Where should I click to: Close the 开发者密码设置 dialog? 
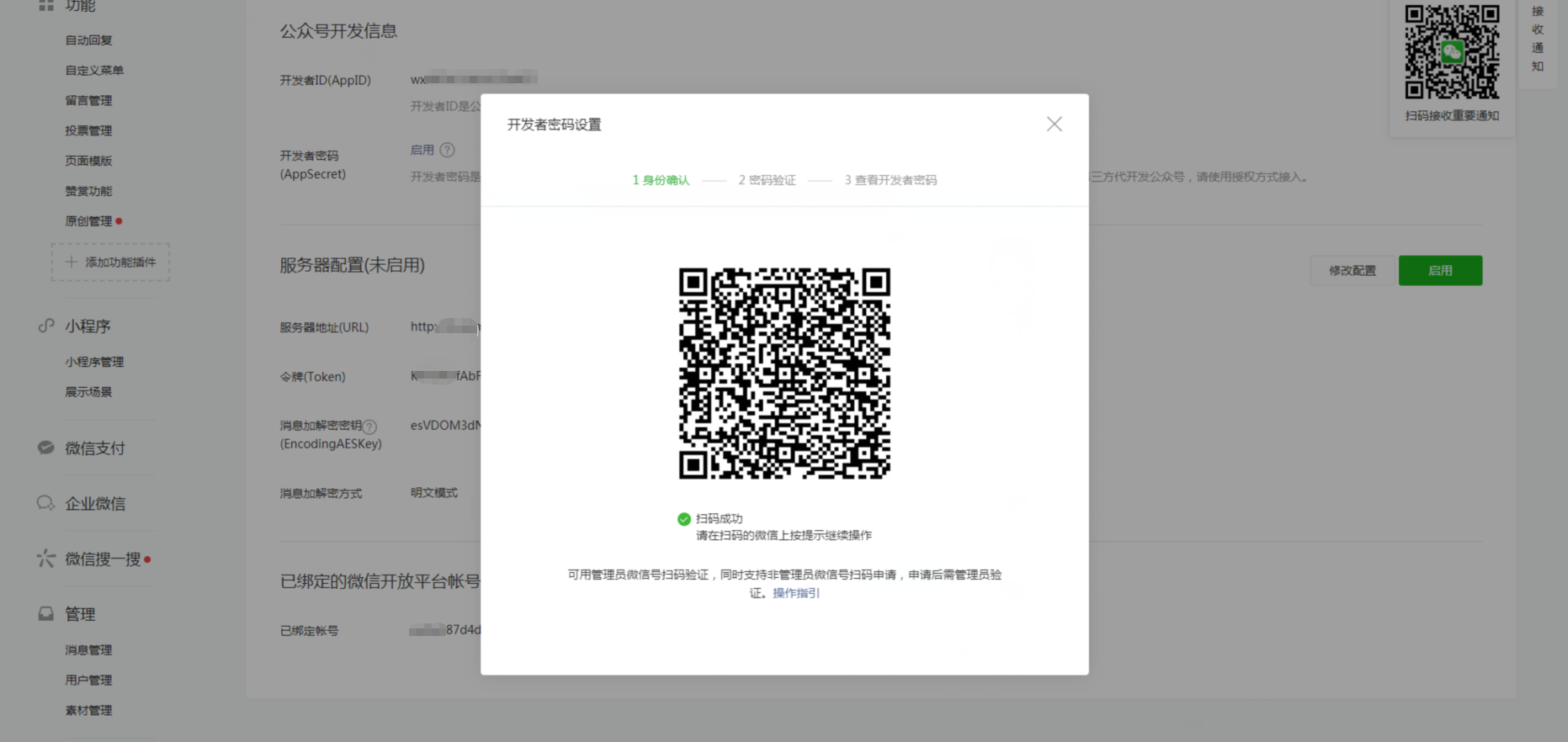(1054, 125)
